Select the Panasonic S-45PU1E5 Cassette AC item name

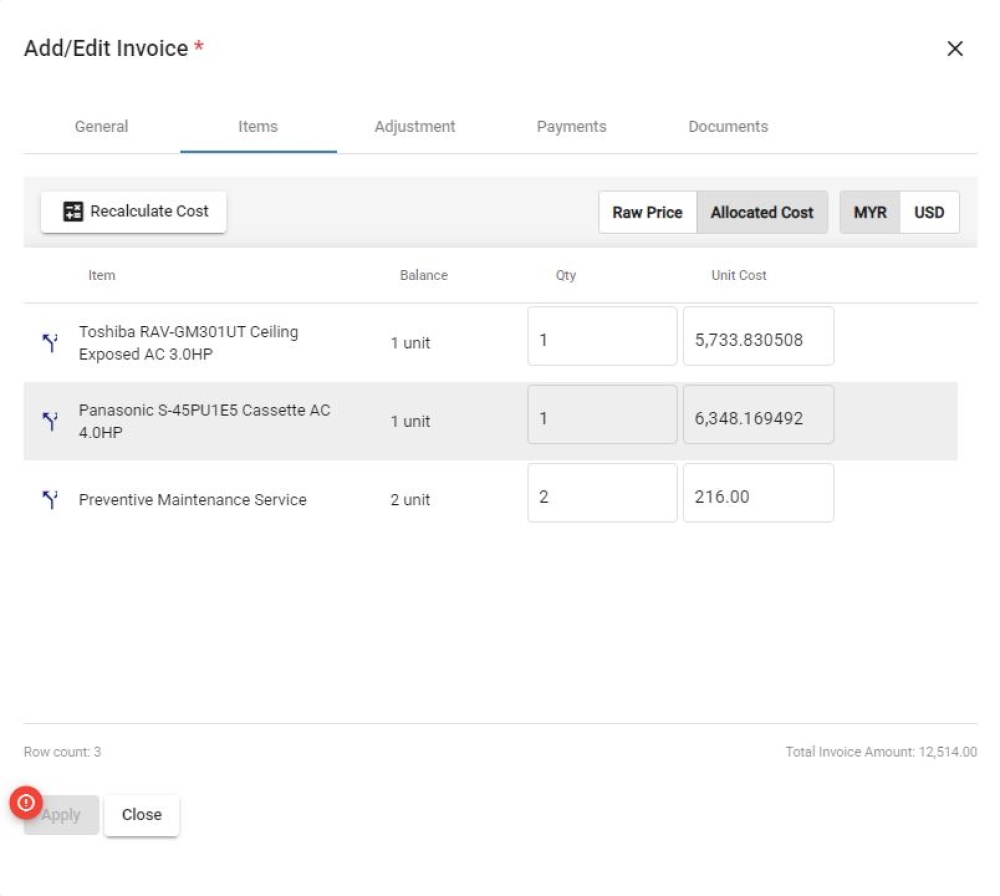coord(204,422)
